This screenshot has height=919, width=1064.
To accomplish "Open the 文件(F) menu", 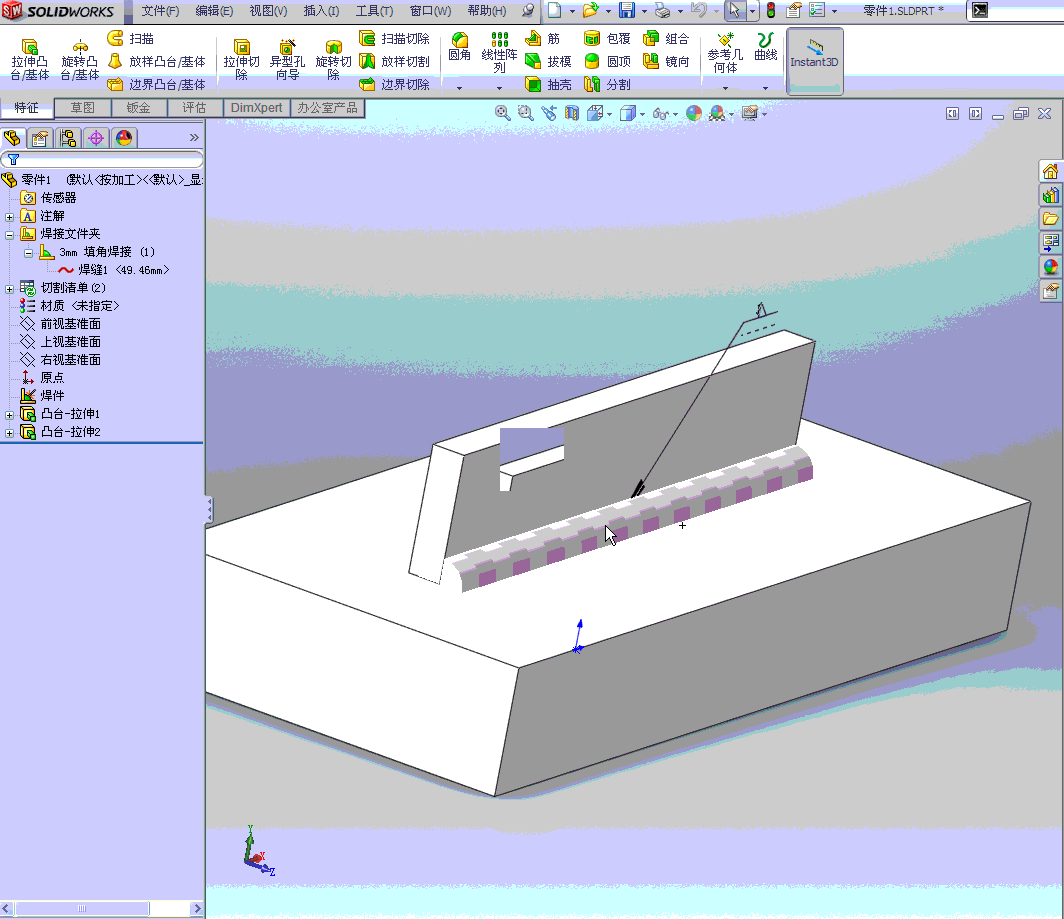I will click(x=160, y=11).
